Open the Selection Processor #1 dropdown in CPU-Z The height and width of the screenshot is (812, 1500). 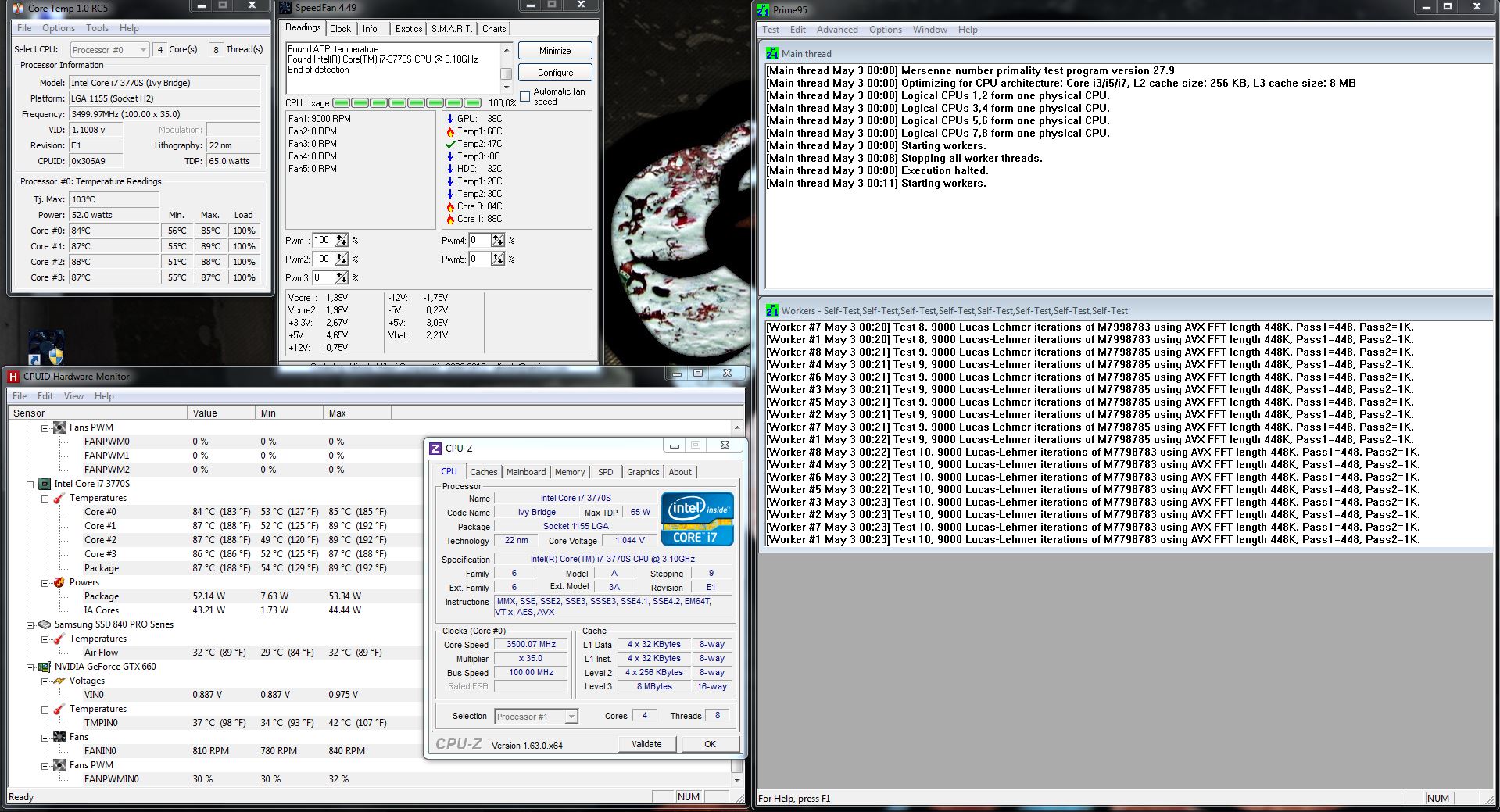[536, 717]
